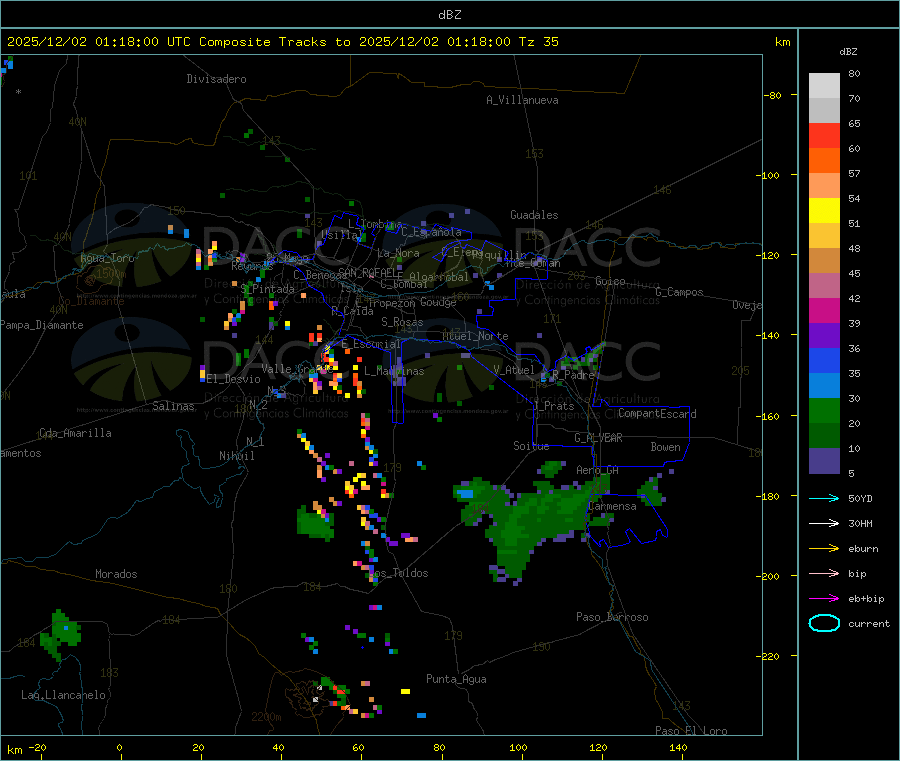Click the eburn yellow arrow legend icon

(824, 548)
